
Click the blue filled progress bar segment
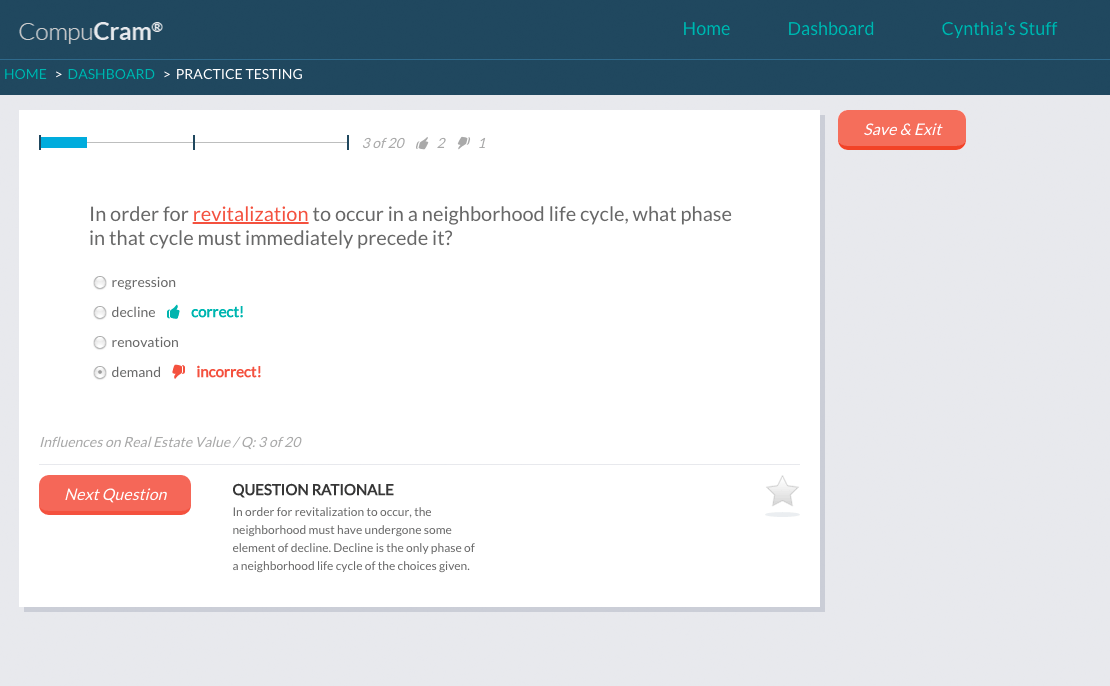point(64,143)
